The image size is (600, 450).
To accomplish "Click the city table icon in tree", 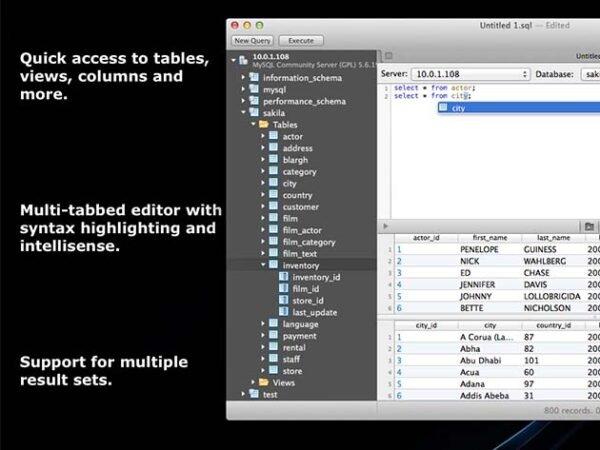I will point(274,183).
